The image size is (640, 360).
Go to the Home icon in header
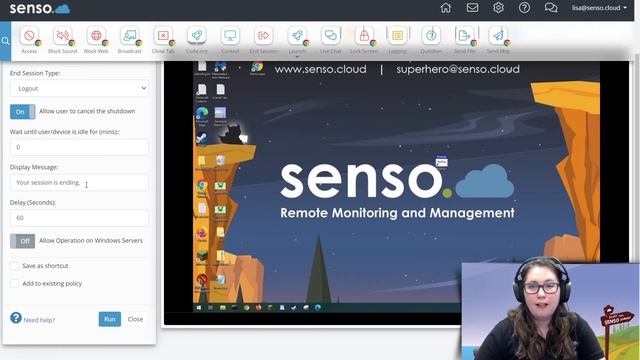point(445,8)
